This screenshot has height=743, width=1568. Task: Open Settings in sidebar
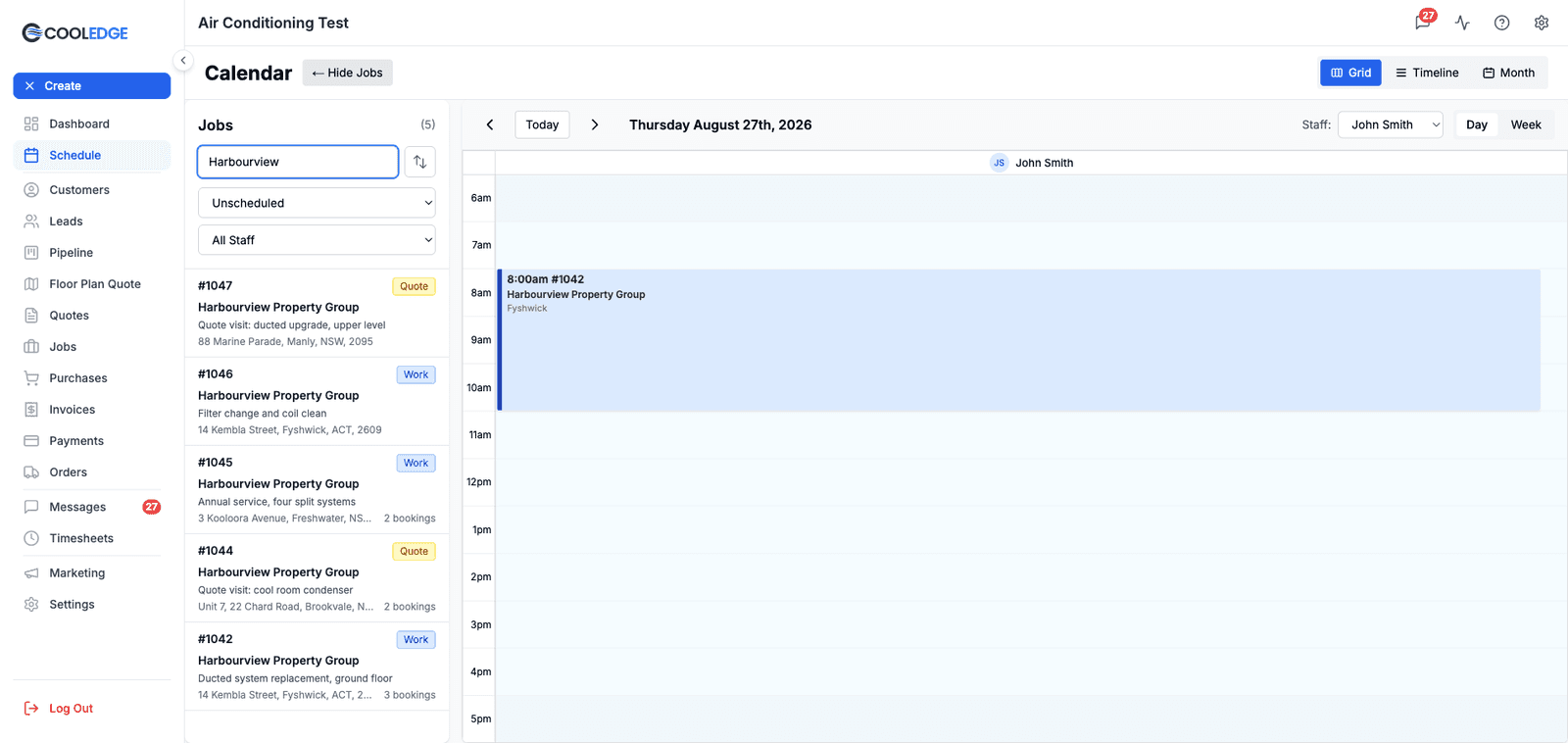tap(92, 605)
